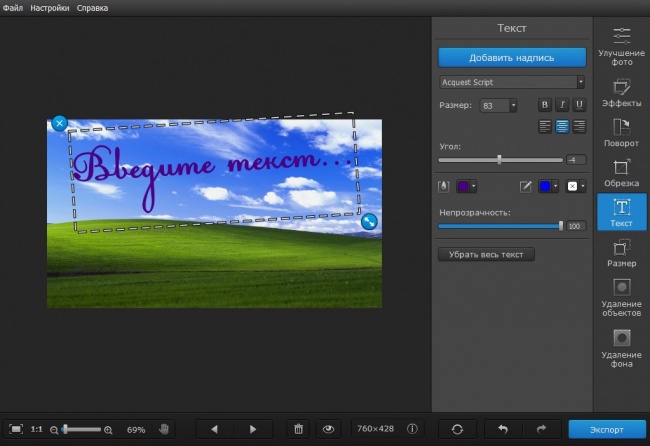The width and height of the screenshot is (650, 446).
Task: Delete text box with blue X handle
Action: [60, 123]
